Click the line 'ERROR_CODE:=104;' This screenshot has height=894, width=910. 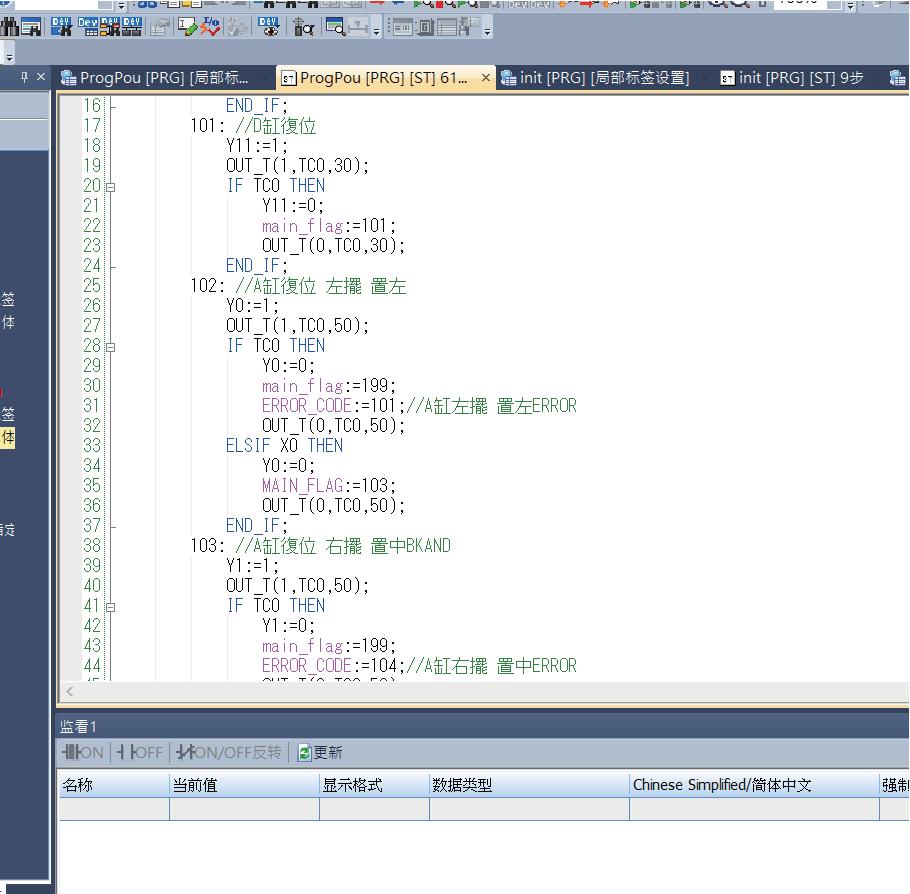point(333,666)
